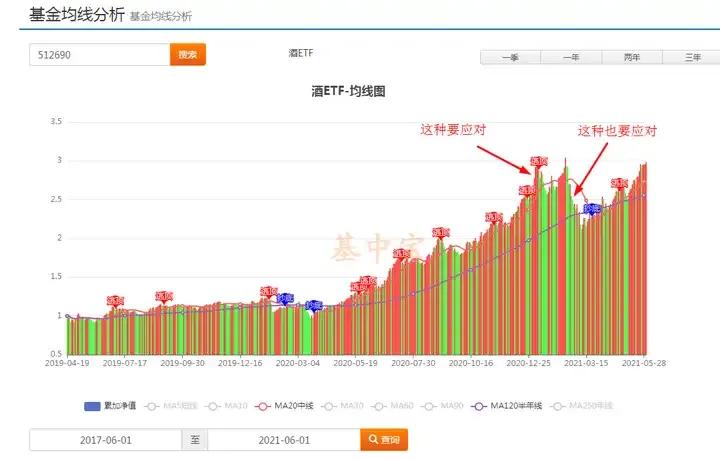Click the x-axis date 2020-03-04
The height and width of the screenshot is (459, 720).
298,363
